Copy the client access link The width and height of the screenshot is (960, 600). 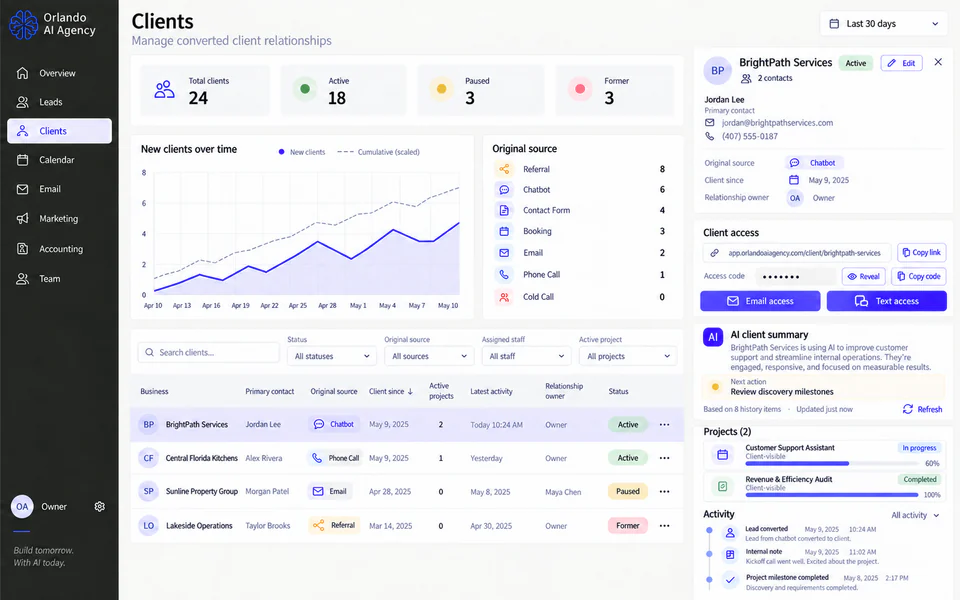point(921,252)
